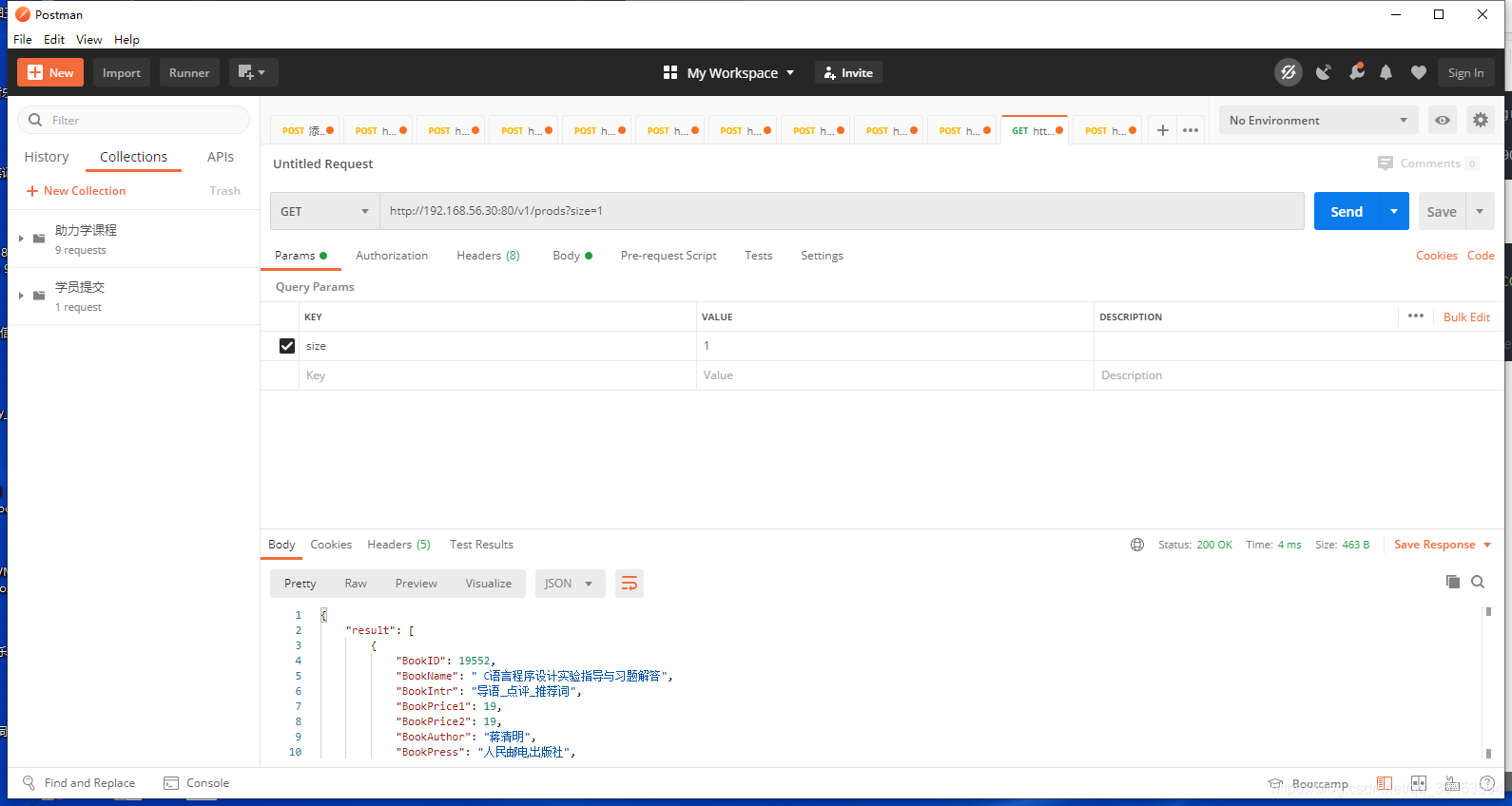Click the Comments icon
1512x806 pixels.
point(1385,163)
